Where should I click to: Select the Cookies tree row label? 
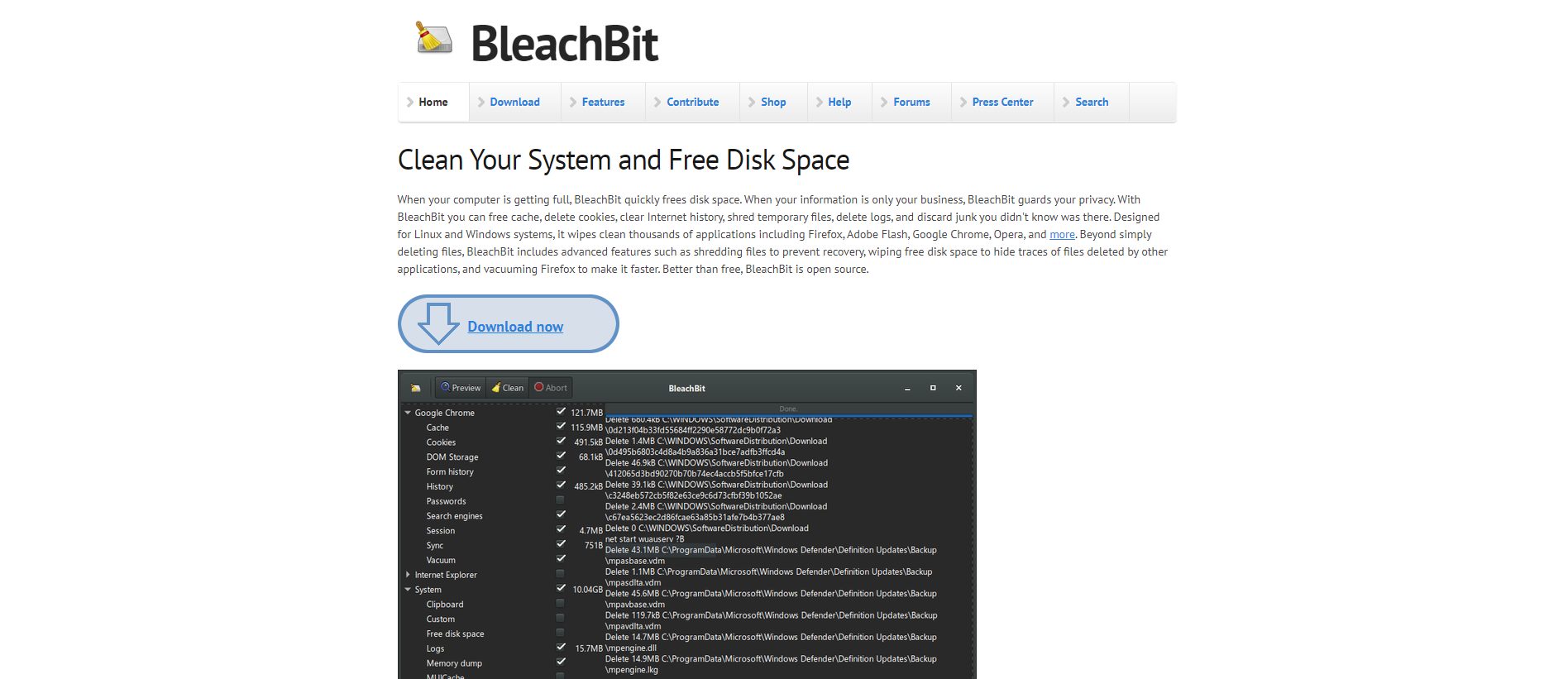click(441, 442)
